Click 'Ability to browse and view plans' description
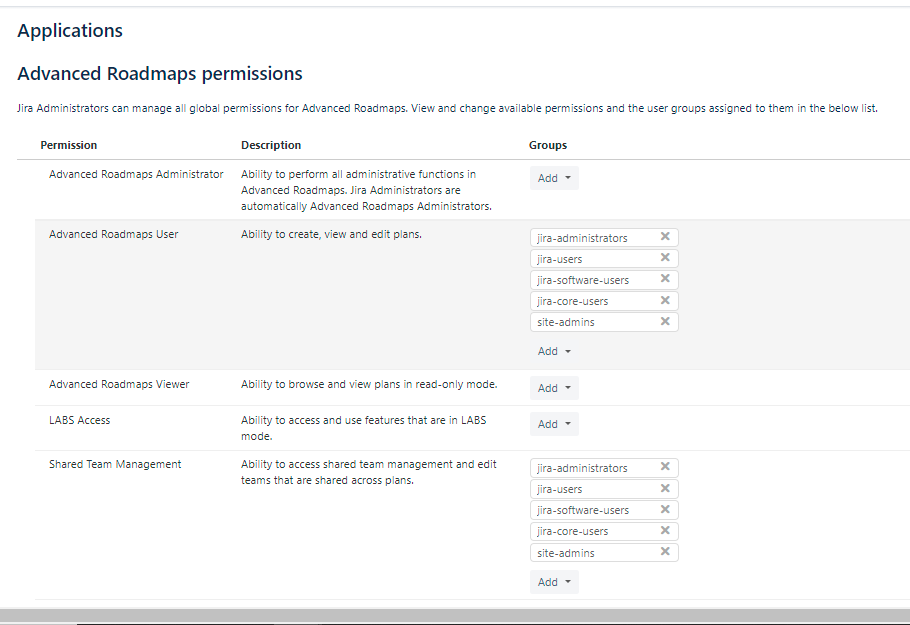This screenshot has height=625, width=910. (x=369, y=384)
